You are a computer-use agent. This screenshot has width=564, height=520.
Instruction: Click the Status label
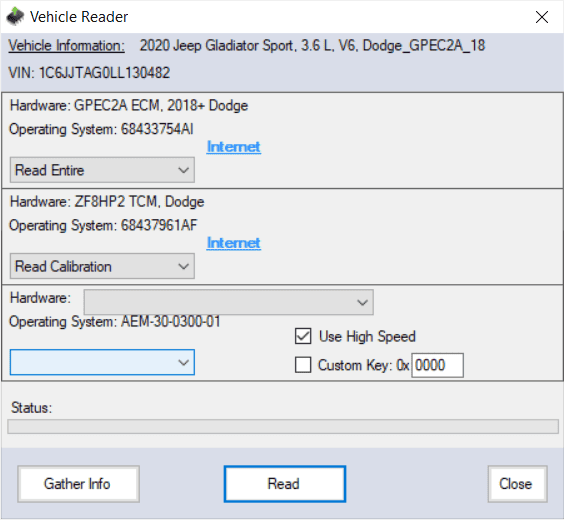click(x=32, y=408)
